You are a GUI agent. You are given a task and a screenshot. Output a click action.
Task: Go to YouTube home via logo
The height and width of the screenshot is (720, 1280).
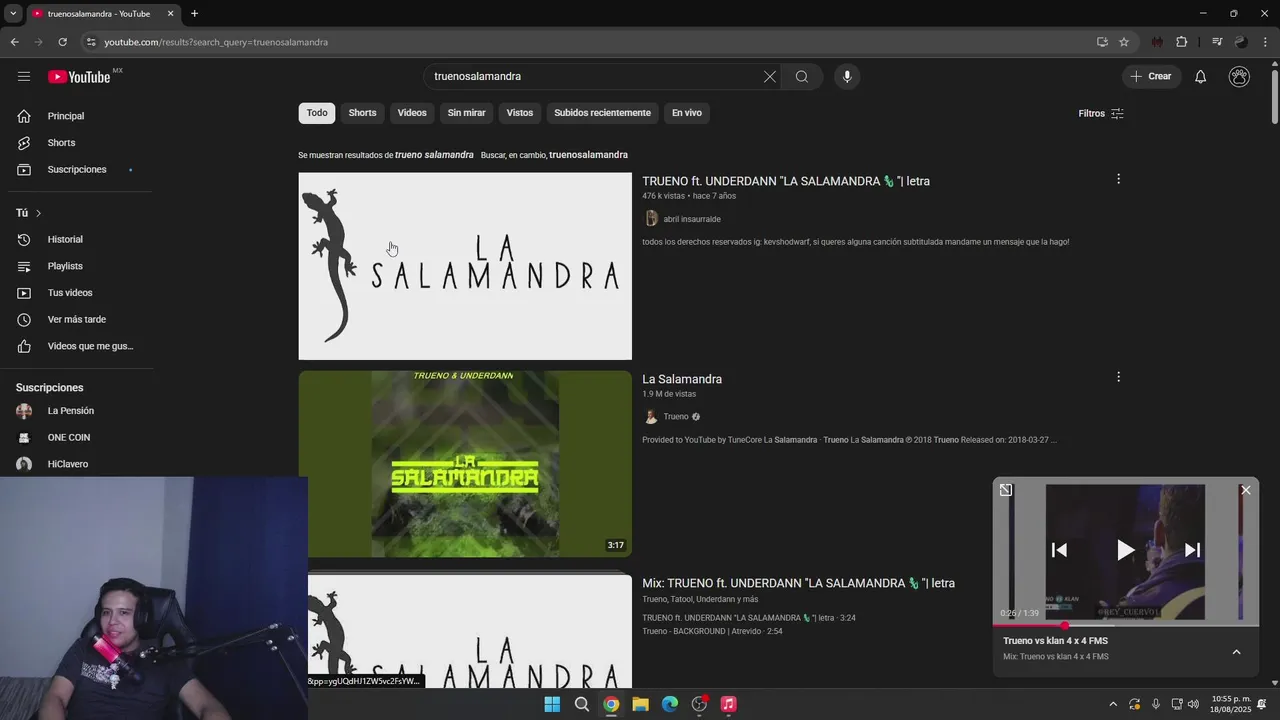79,77
